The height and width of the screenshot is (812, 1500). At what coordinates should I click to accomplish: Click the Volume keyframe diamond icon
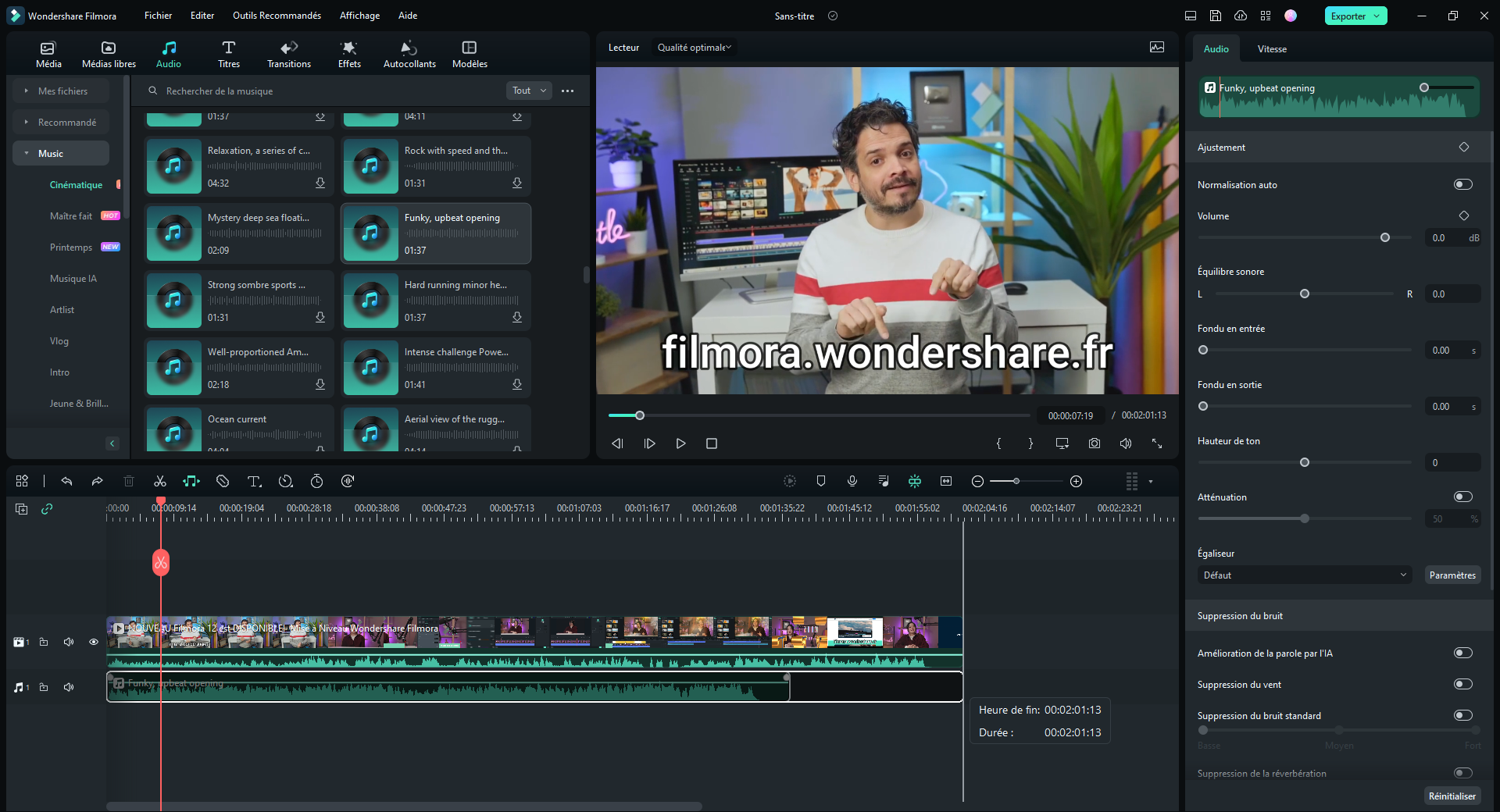click(1464, 215)
